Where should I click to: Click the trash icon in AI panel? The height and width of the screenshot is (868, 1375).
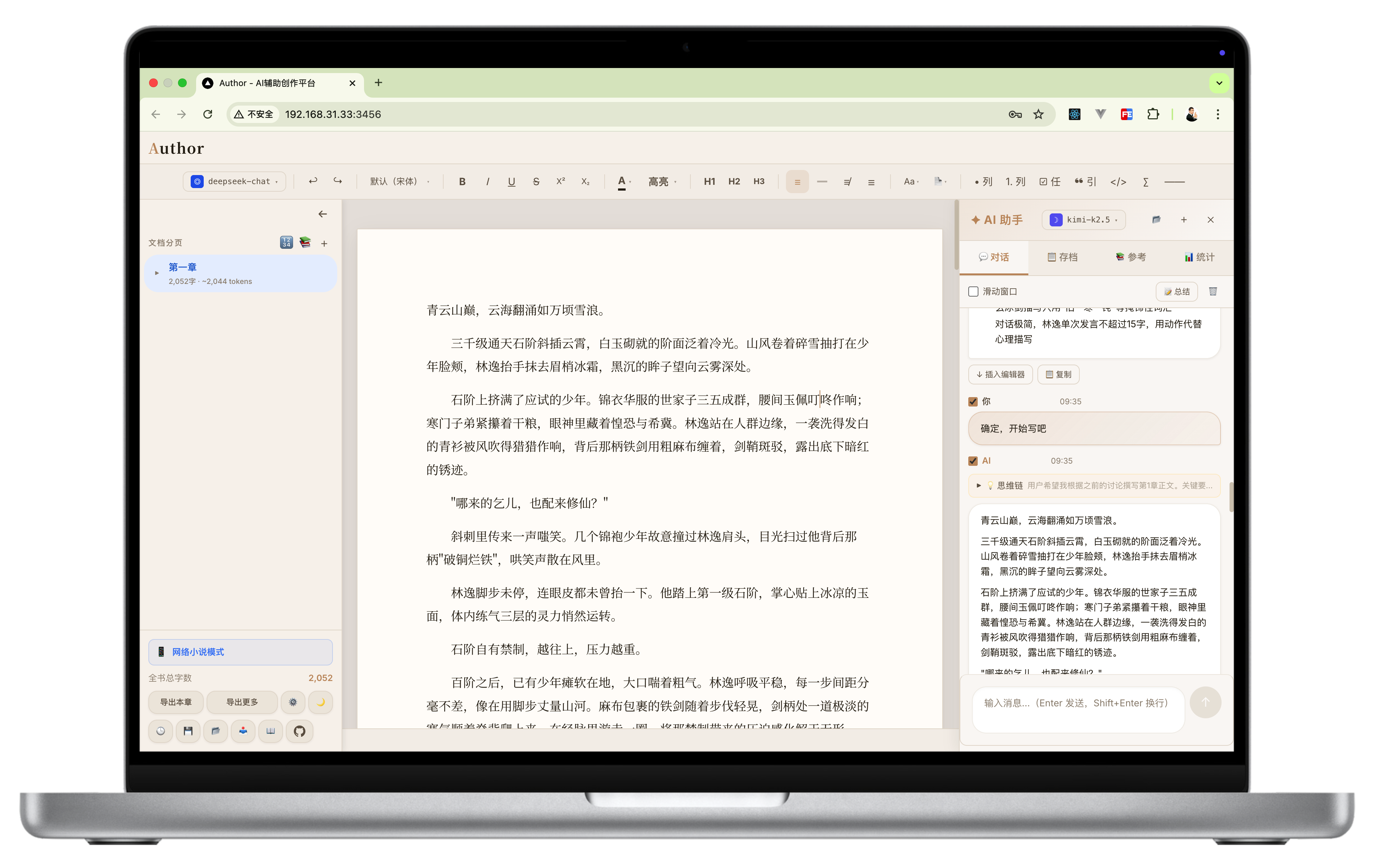(x=1213, y=292)
